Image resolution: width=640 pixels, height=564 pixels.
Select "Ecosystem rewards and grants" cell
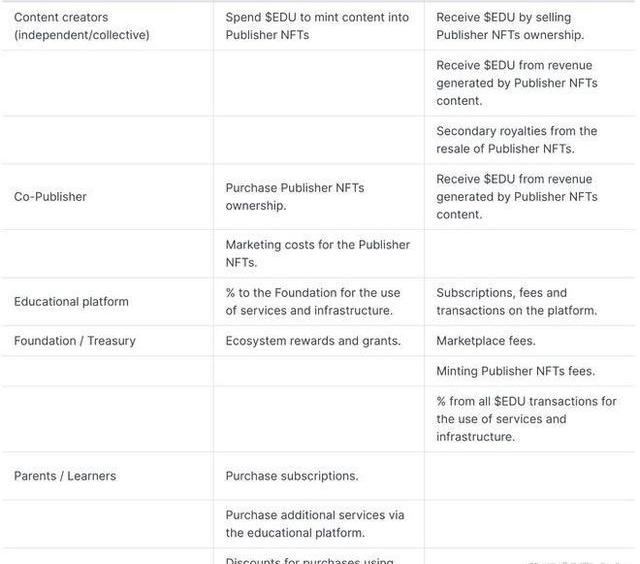pos(313,341)
